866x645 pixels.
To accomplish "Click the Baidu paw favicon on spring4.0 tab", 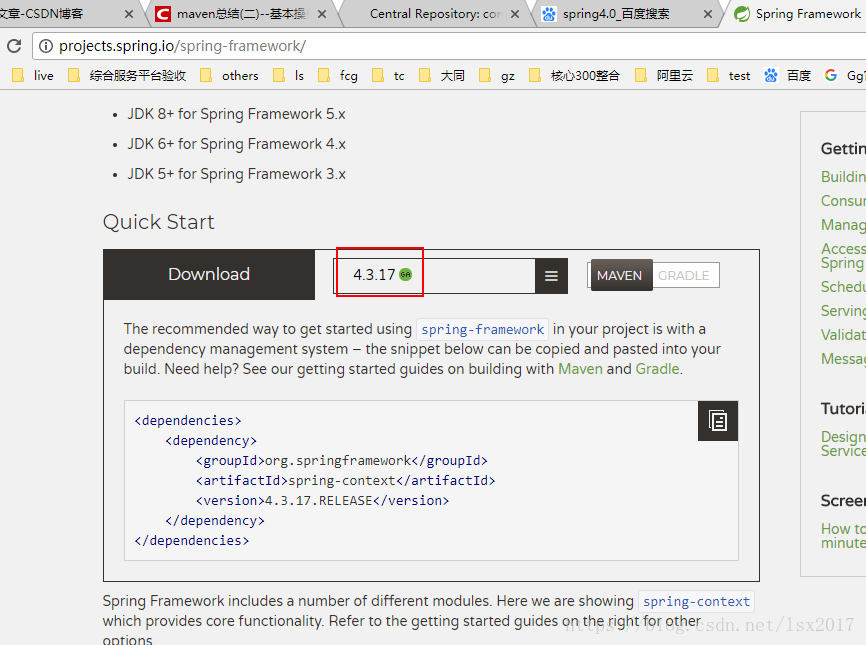I will click(x=548, y=14).
